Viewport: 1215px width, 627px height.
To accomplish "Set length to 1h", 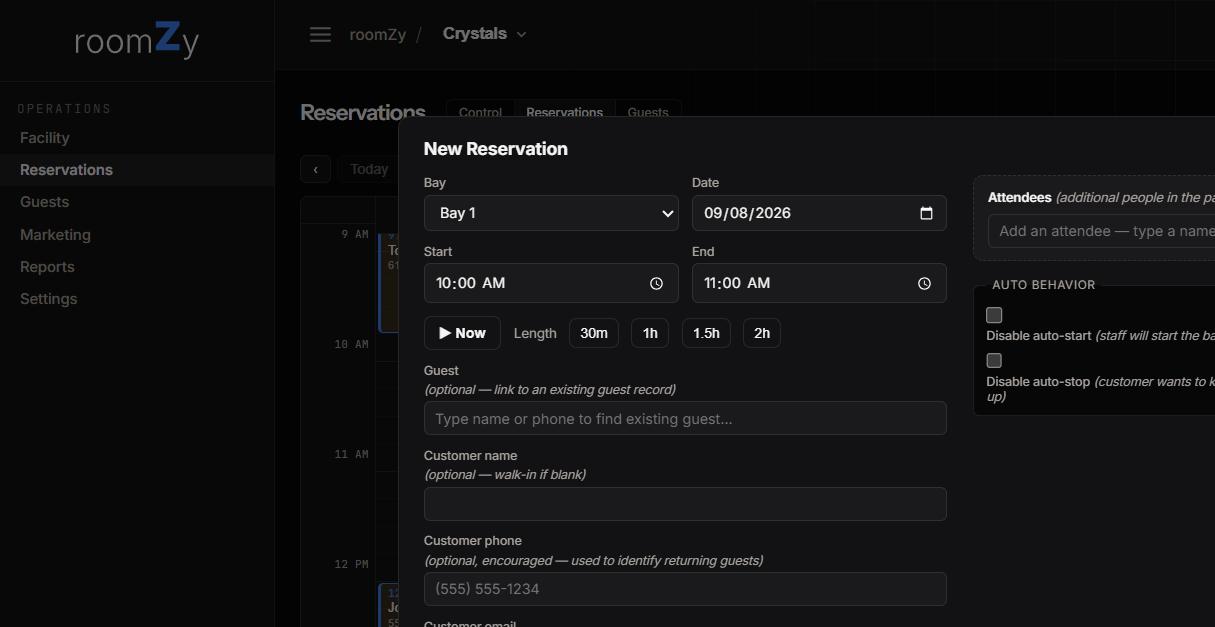I will click(x=650, y=333).
